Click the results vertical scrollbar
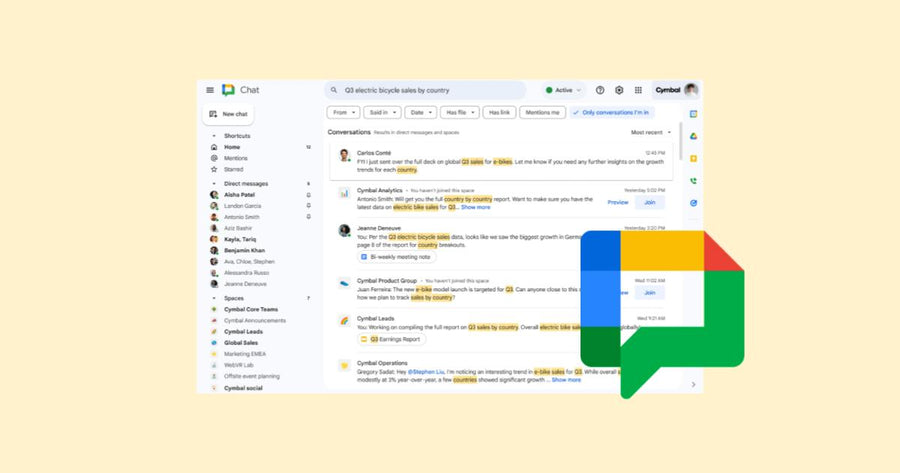The image size is (900, 473). tap(681, 141)
